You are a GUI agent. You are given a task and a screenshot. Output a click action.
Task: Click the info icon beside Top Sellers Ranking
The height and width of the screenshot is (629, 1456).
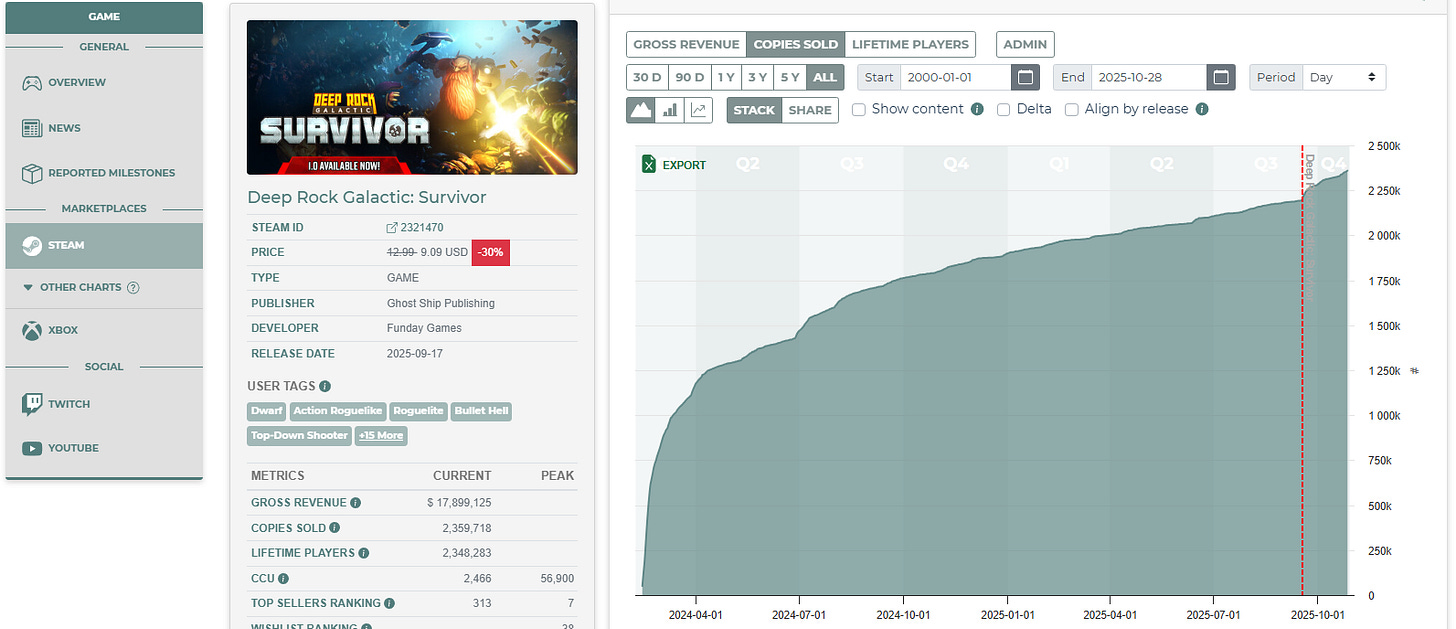389,604
